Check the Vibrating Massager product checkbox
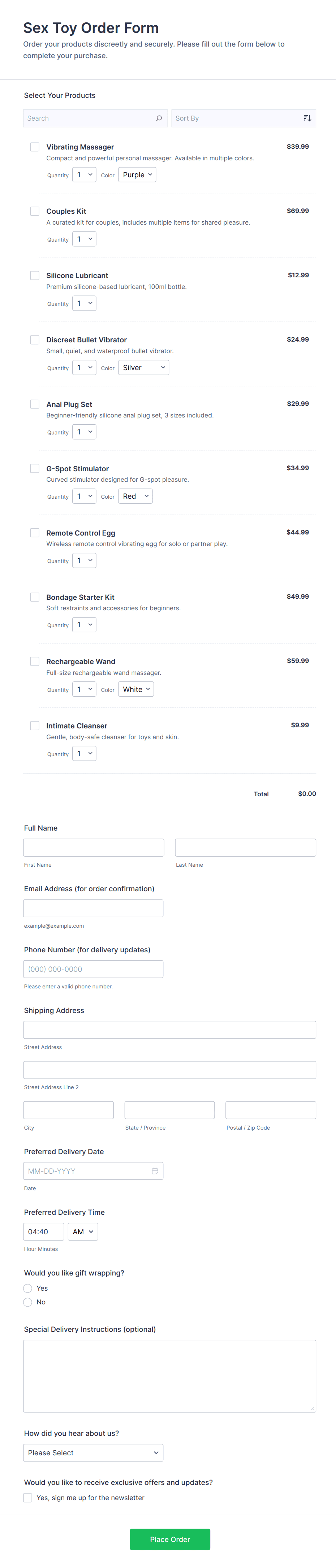 coord(35,147)
